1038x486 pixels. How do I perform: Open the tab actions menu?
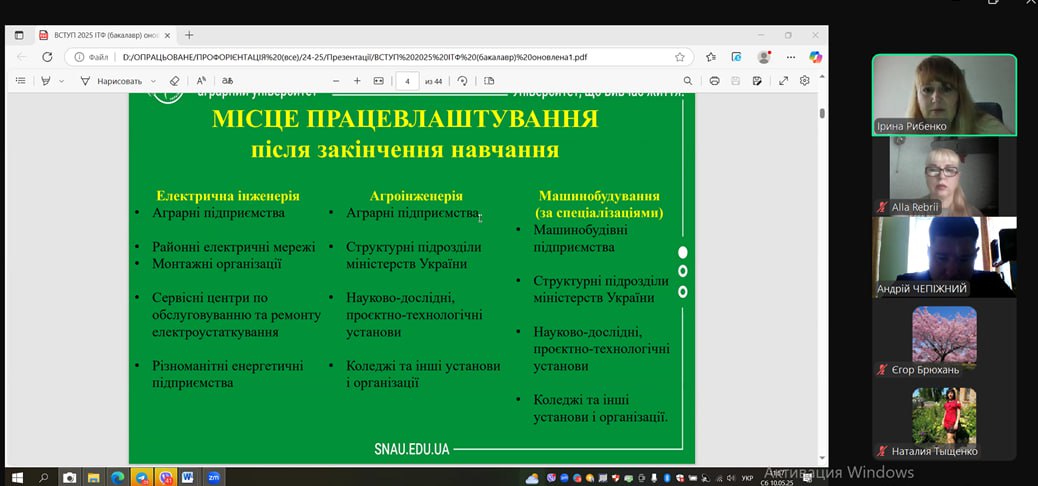[x=19, y=35]
